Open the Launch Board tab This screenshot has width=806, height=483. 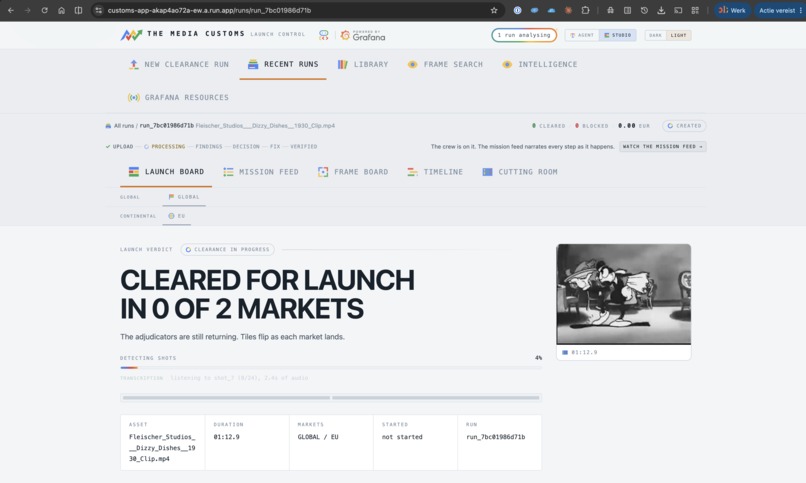pyautogui.click(x=166, y=172)
